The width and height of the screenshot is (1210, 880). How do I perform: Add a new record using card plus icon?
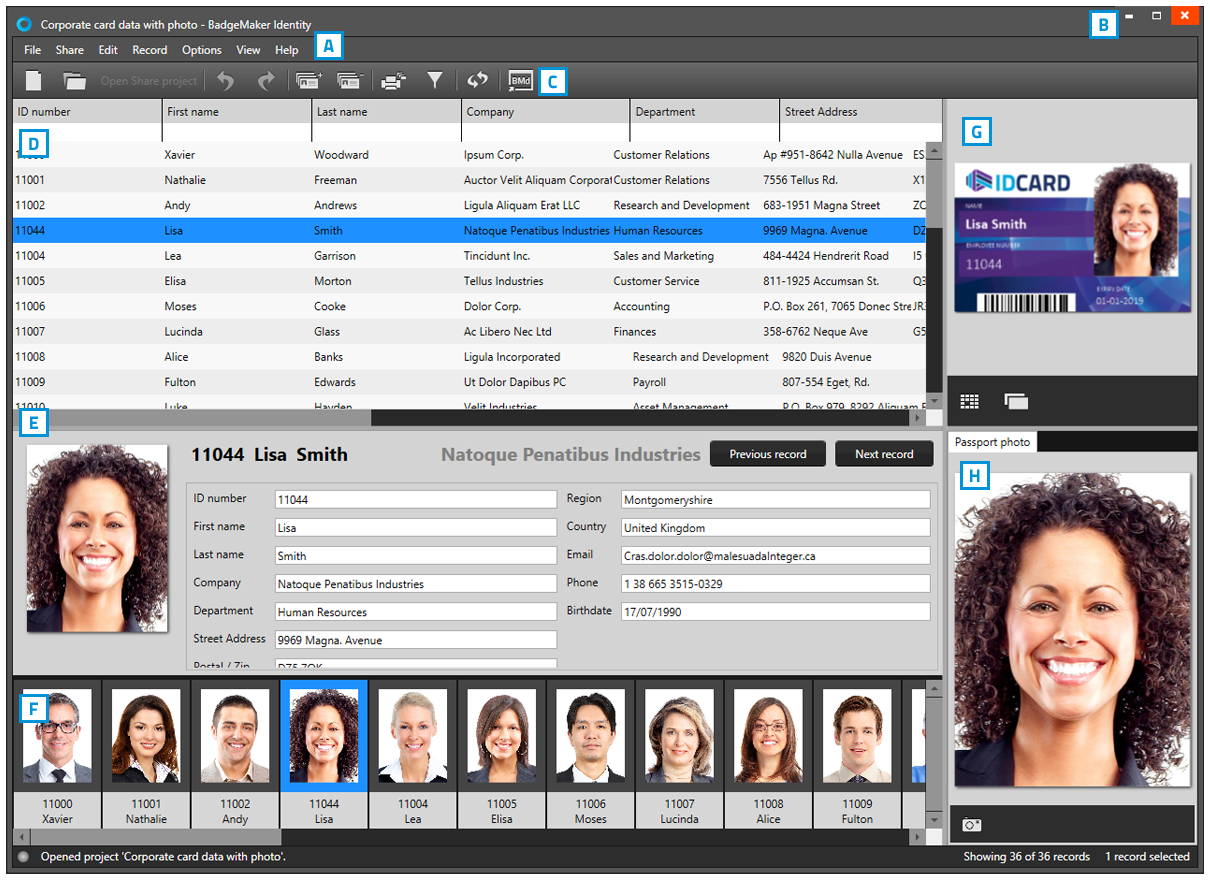(x=308, y=81)
